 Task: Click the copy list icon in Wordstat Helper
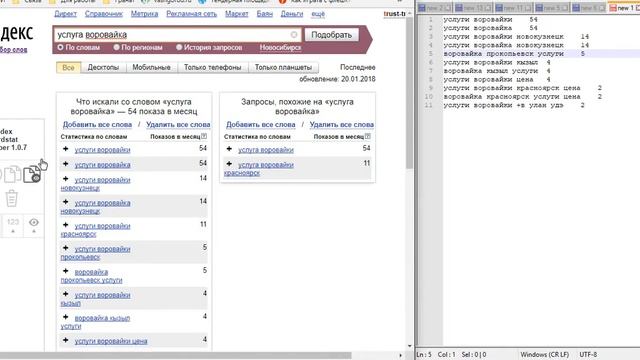[x=13, y=174]
